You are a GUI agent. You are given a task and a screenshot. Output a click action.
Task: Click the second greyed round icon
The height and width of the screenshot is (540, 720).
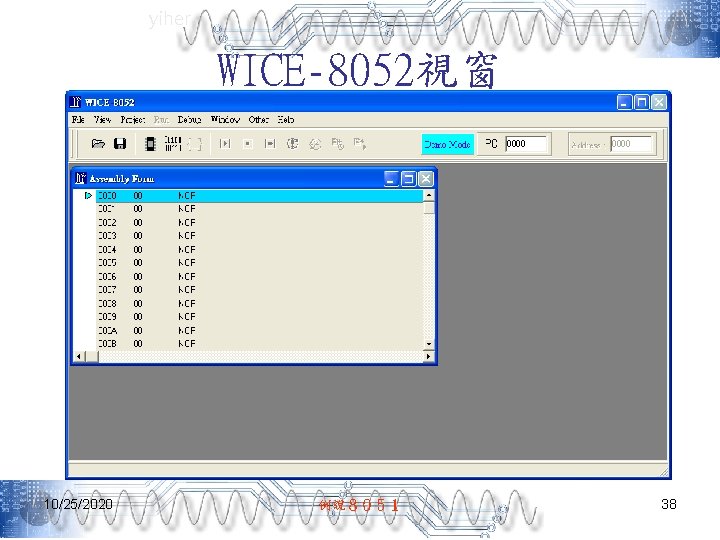click(x=315, y=144)
